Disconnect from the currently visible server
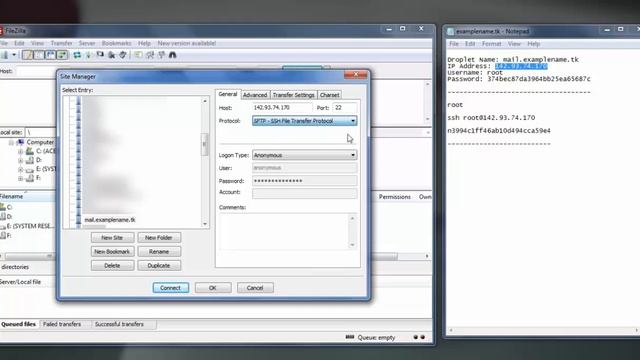The image size is (640, 360). [x=111, y=55]
